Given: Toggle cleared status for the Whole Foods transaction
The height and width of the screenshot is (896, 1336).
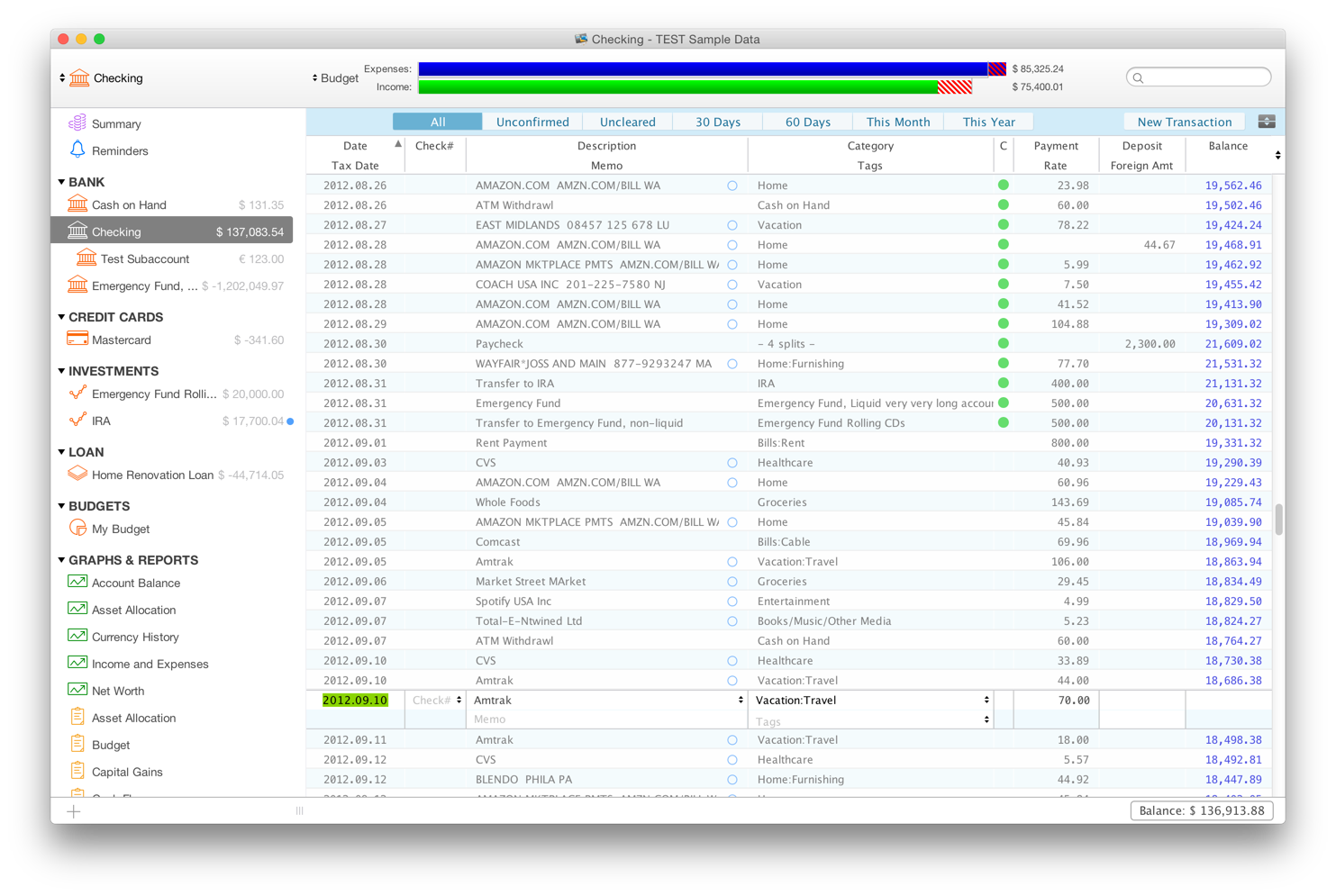Looking at the screenshot, I should (1003, 502).
